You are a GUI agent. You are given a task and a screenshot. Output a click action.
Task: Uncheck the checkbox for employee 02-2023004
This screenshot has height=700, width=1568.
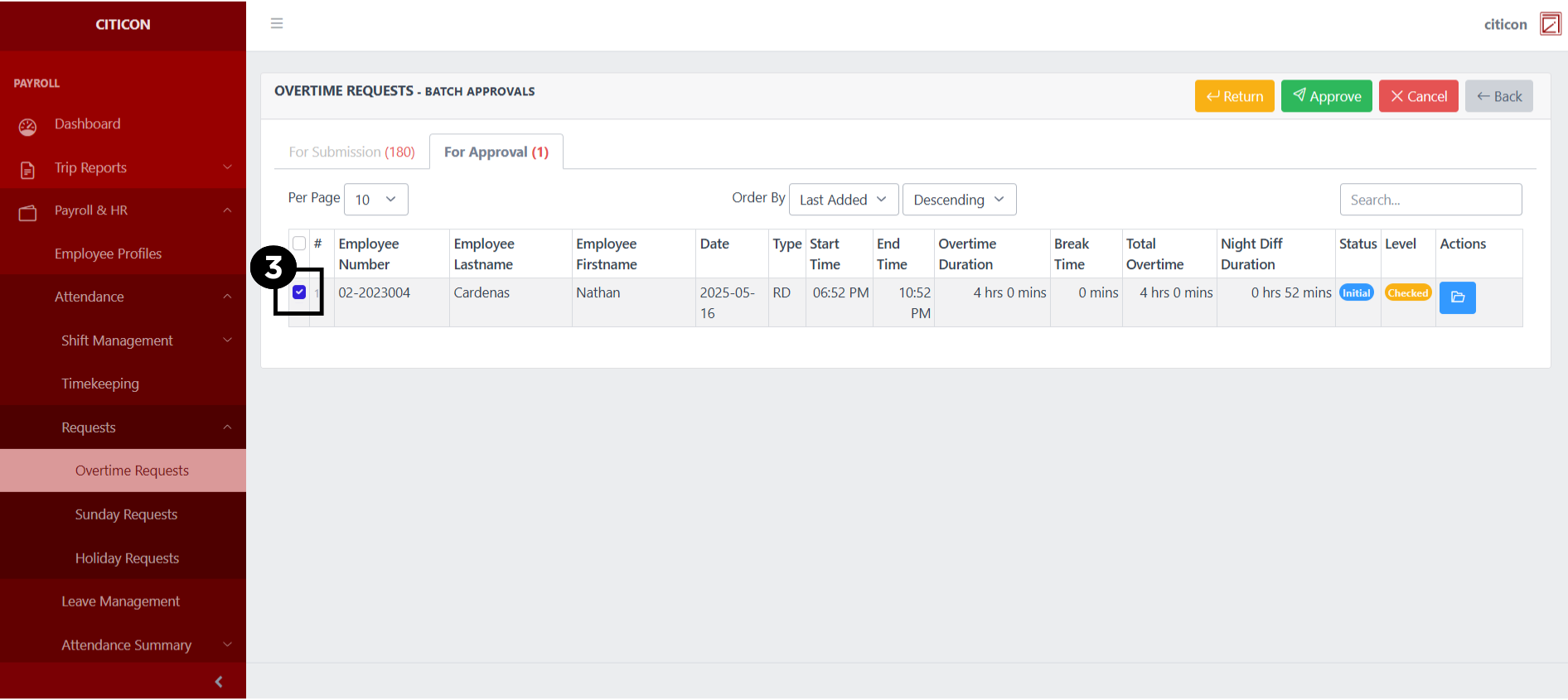click(299, 292)
